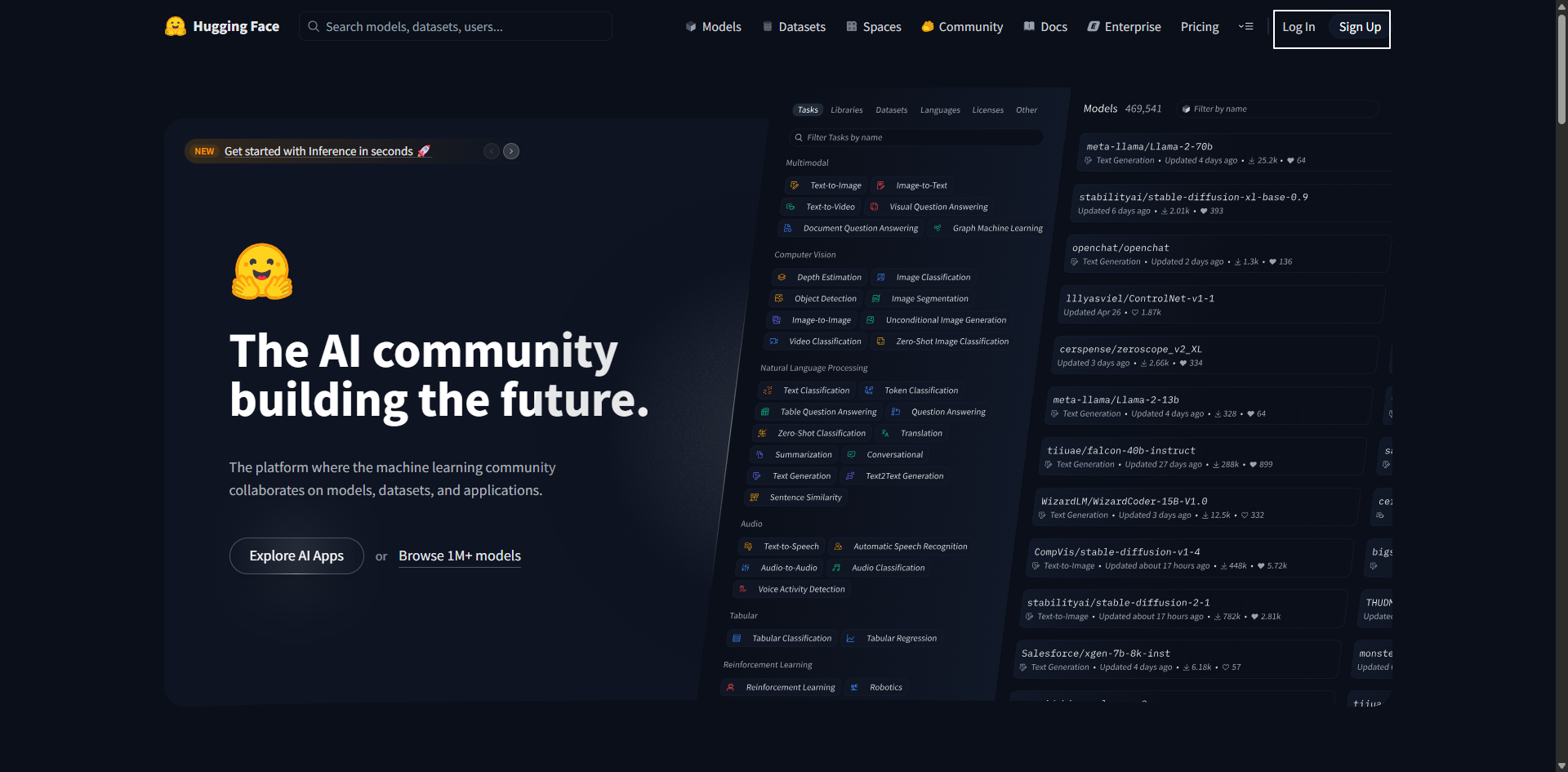Click the large hugging face emoji above the headline
Screen dimensions: 1568x772
(x=262, y=271)
